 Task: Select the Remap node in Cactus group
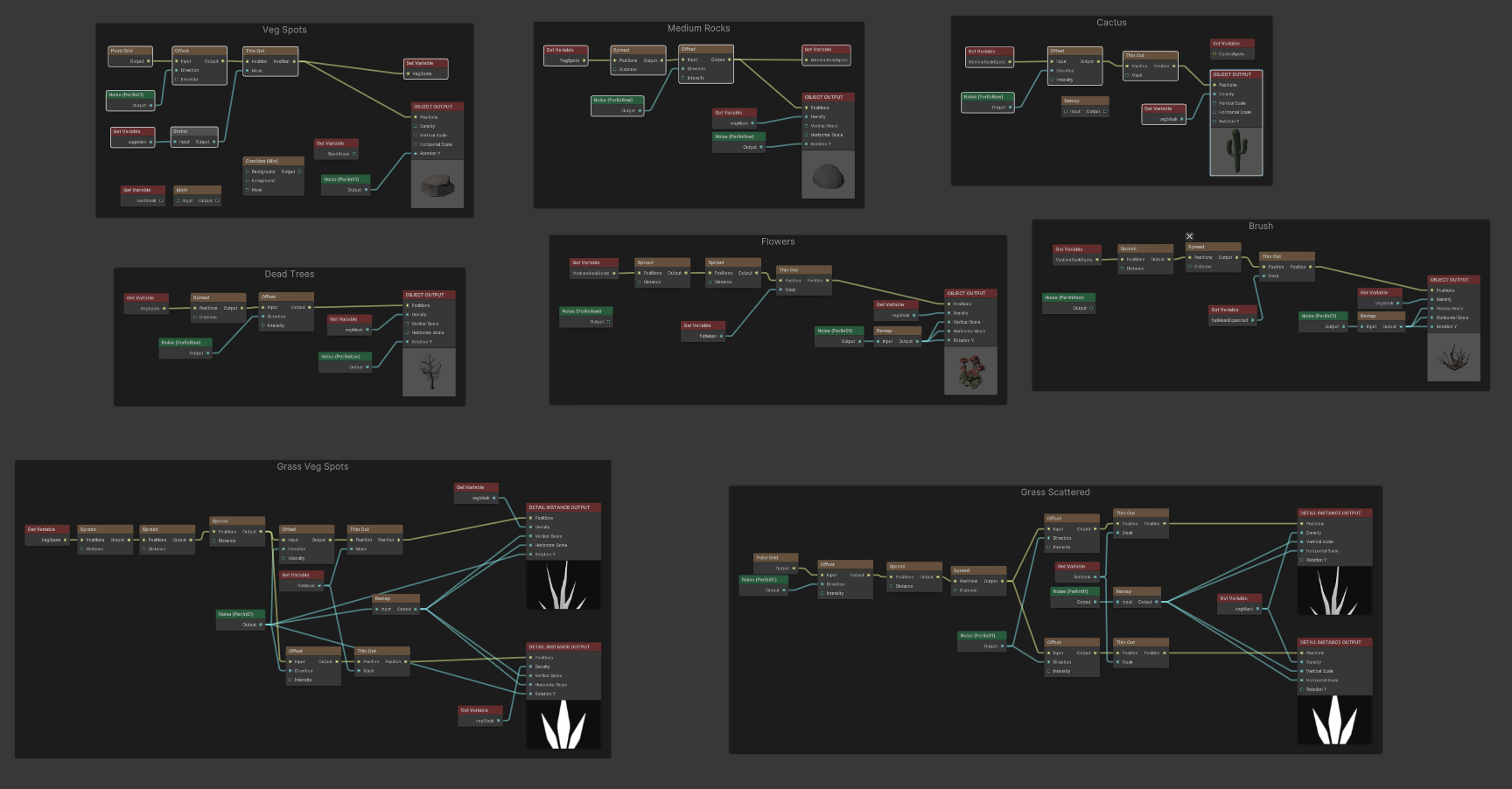click(x=1086, y=107)
